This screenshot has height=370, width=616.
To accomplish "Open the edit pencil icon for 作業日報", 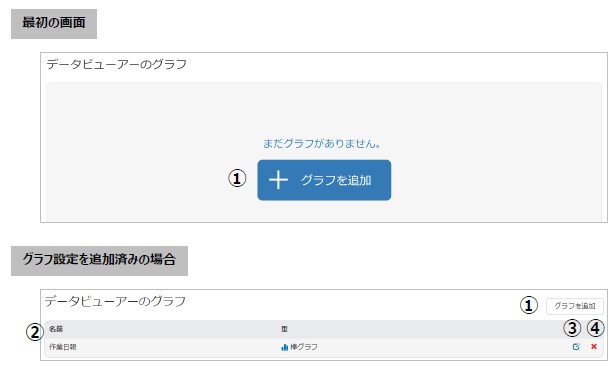I will (576, 346).
